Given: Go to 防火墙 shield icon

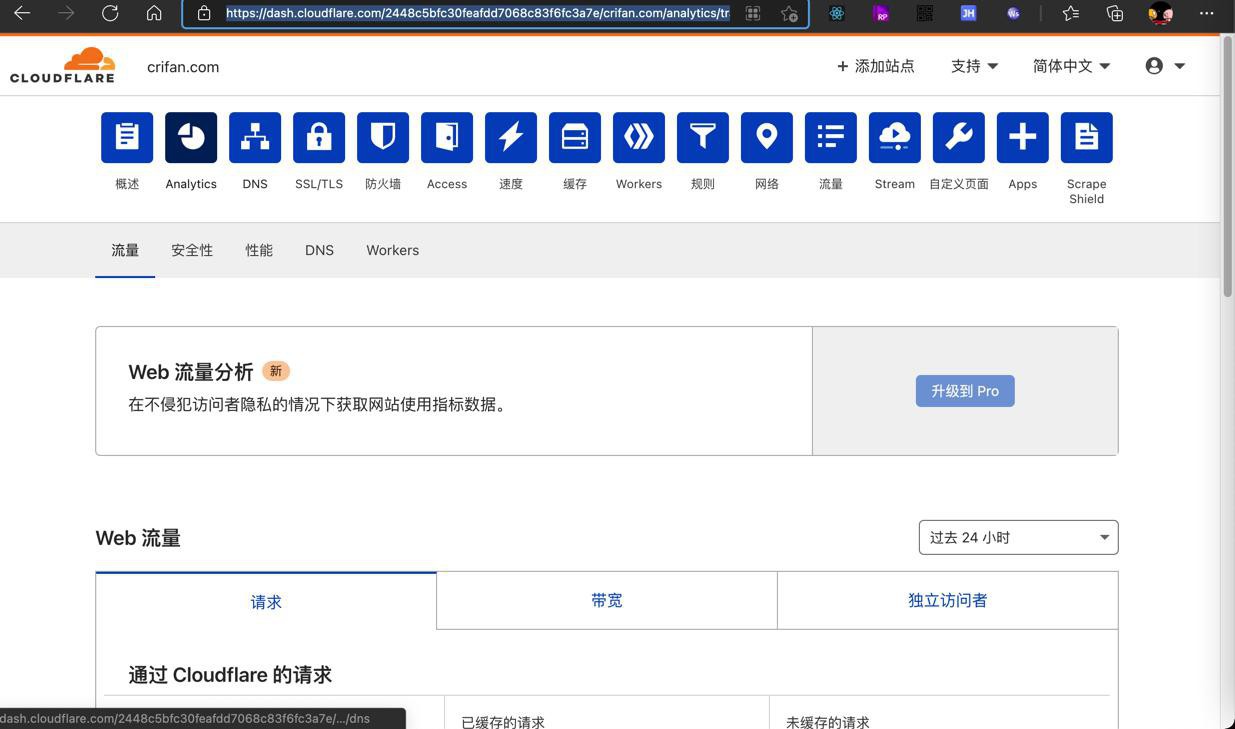Looking at the screenshot, I should [383, 137].
